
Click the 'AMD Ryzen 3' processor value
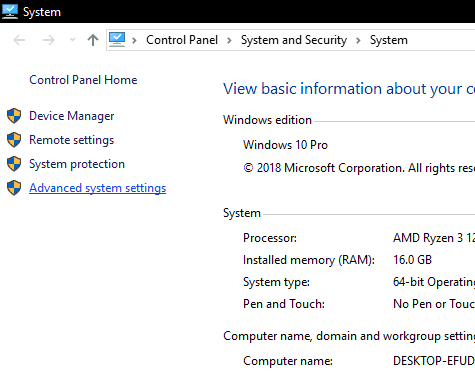[x=434, y=238]
